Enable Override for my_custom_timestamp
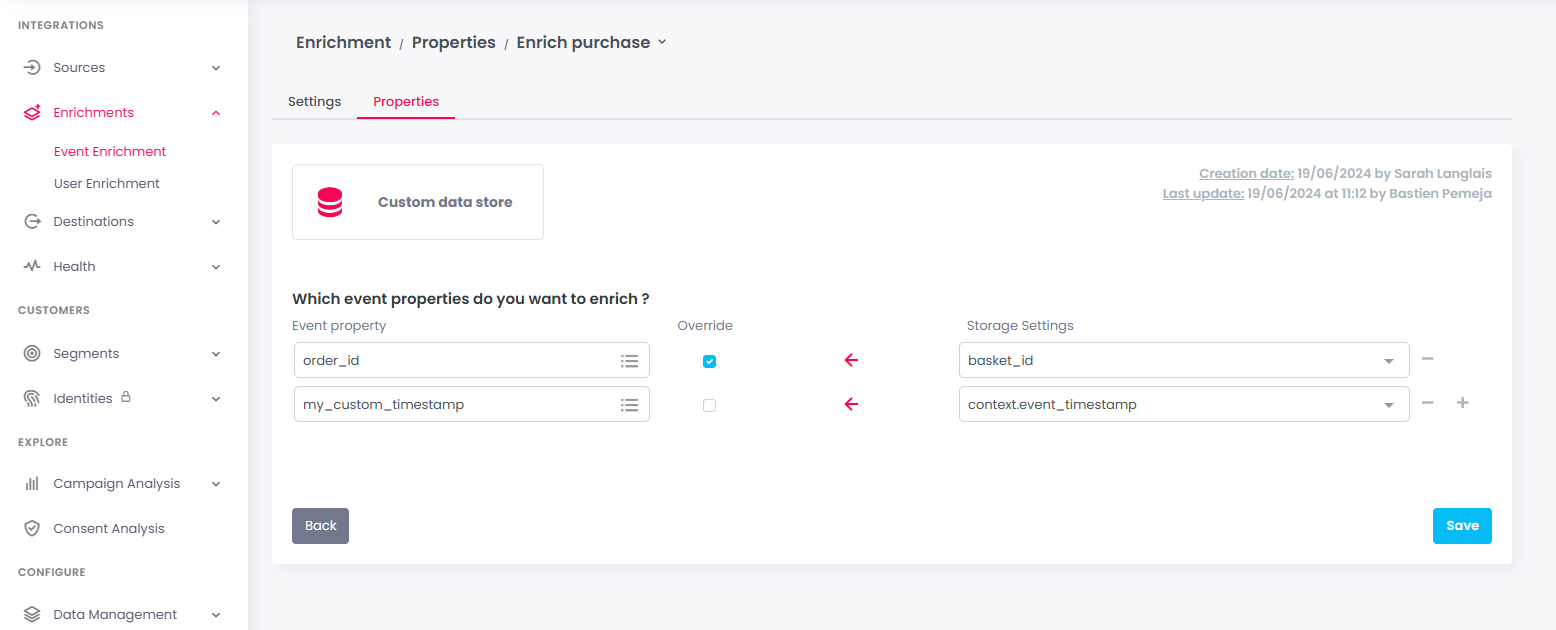The height and width of the screenshot is (630, 1556). (x=709, y=406)
